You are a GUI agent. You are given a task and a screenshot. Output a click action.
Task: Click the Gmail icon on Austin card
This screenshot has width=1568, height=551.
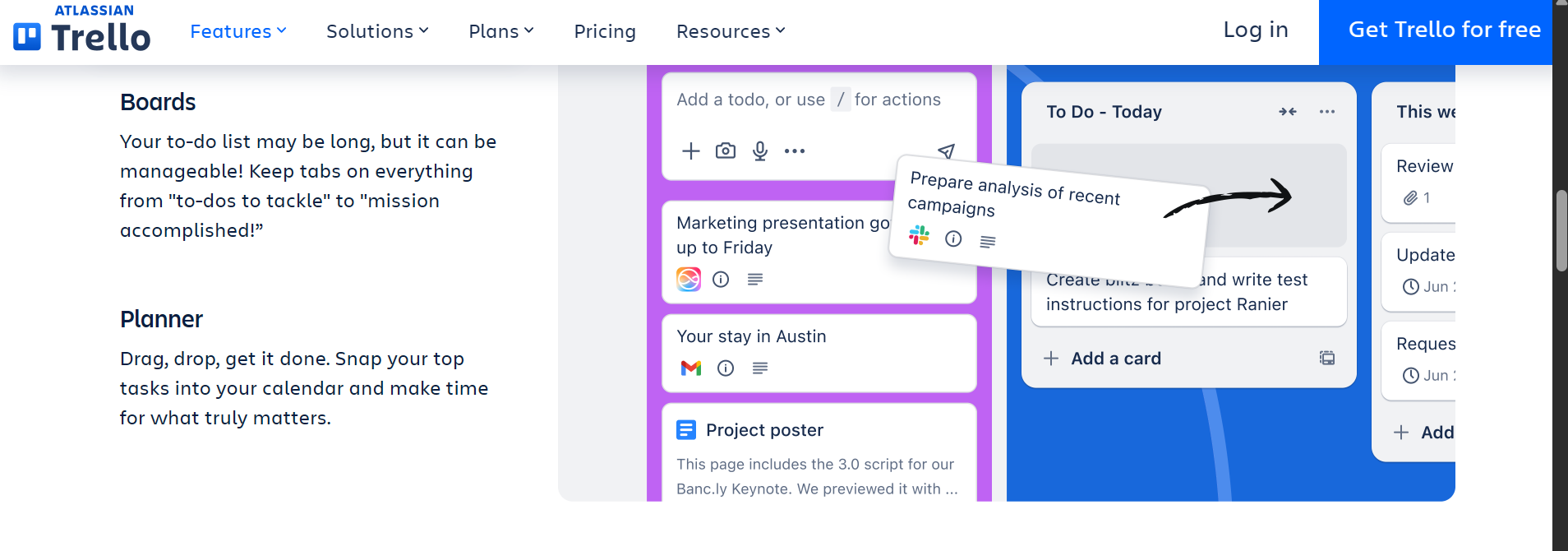[x=691, y=368]
